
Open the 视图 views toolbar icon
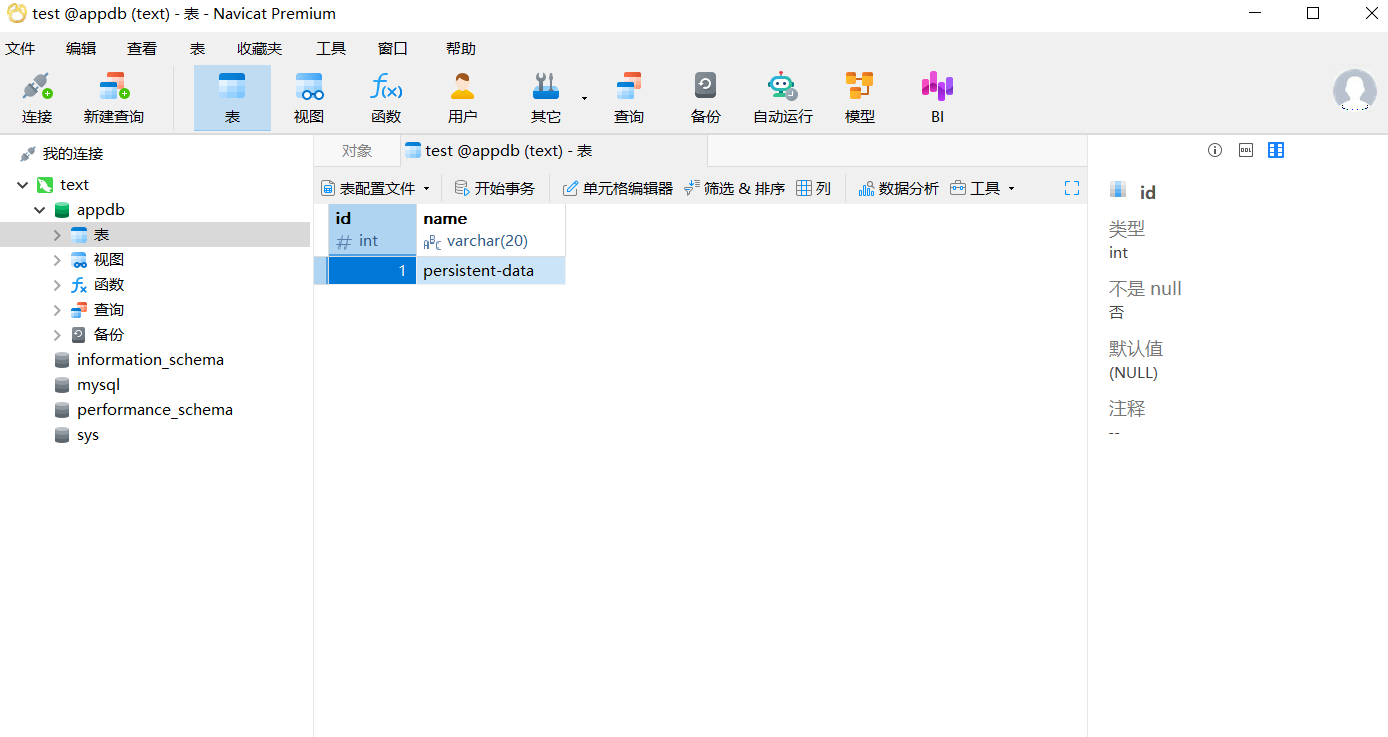(x=309, y=98)
